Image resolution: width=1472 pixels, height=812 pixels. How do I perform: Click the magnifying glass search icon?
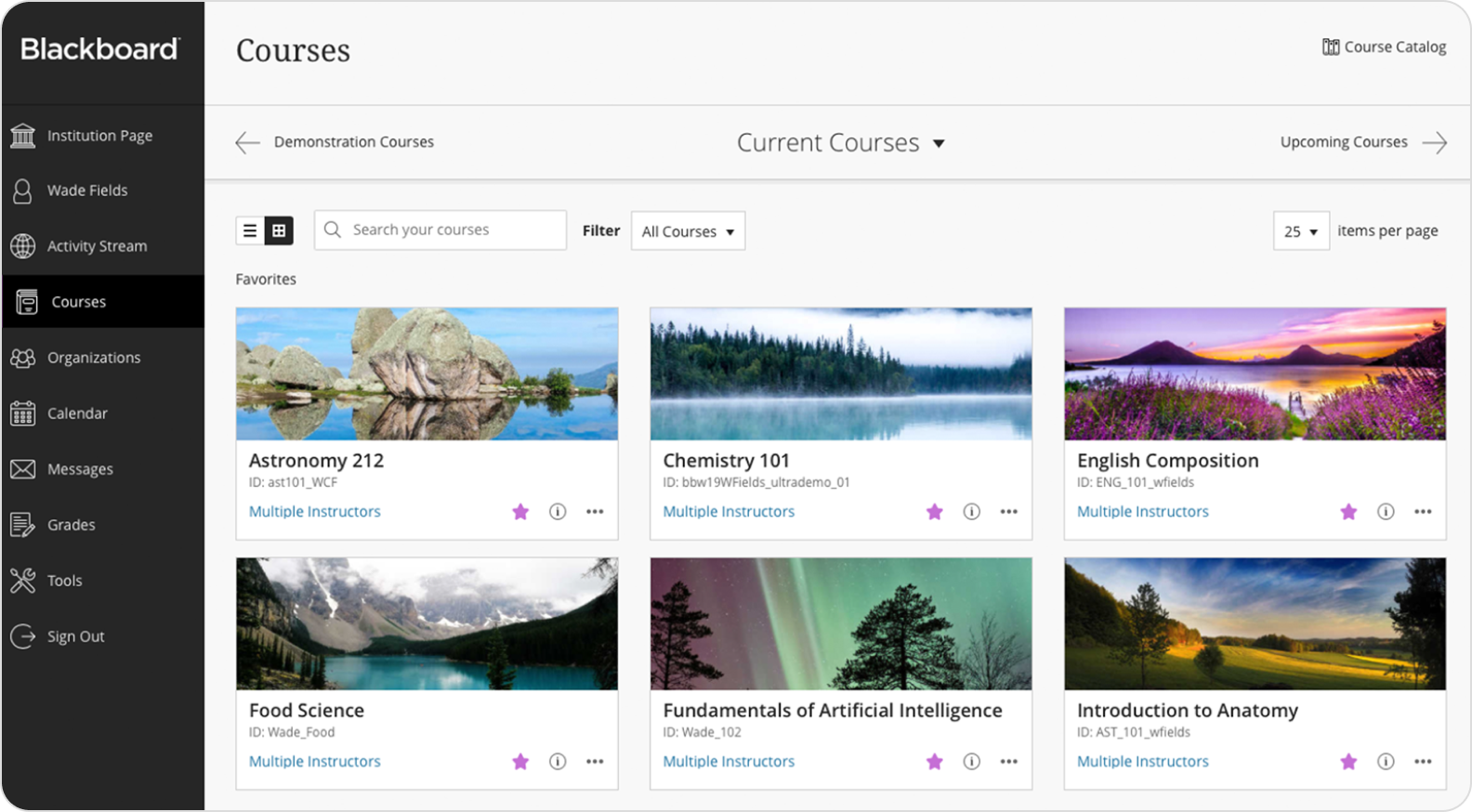click(x=333, y=229)
